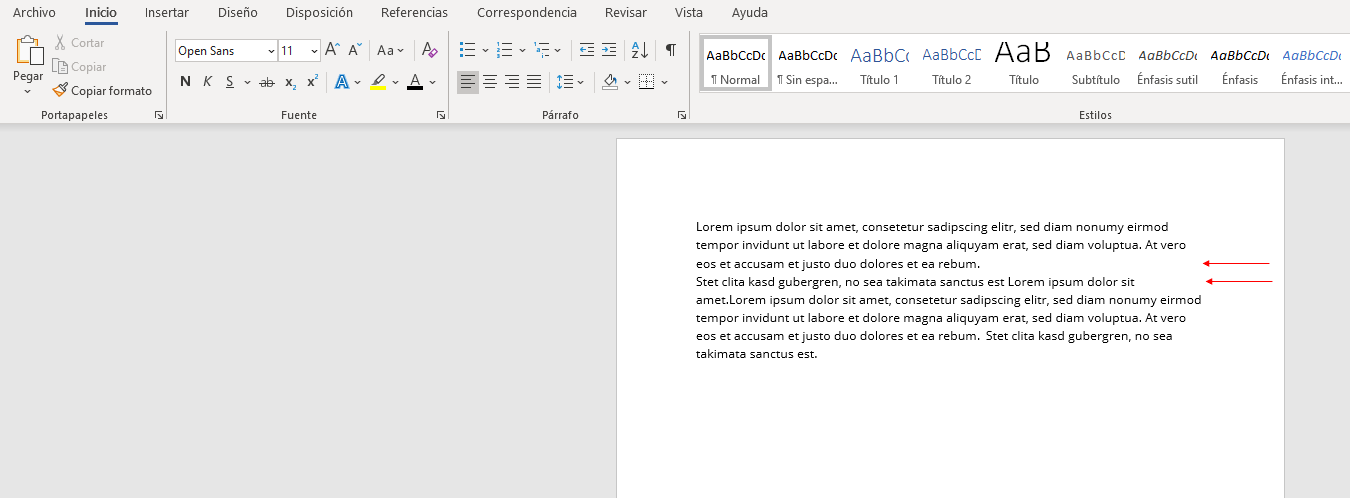Decrease the paragraph indent
This screenshot has width=1350, height=498.
coord(587,50)
